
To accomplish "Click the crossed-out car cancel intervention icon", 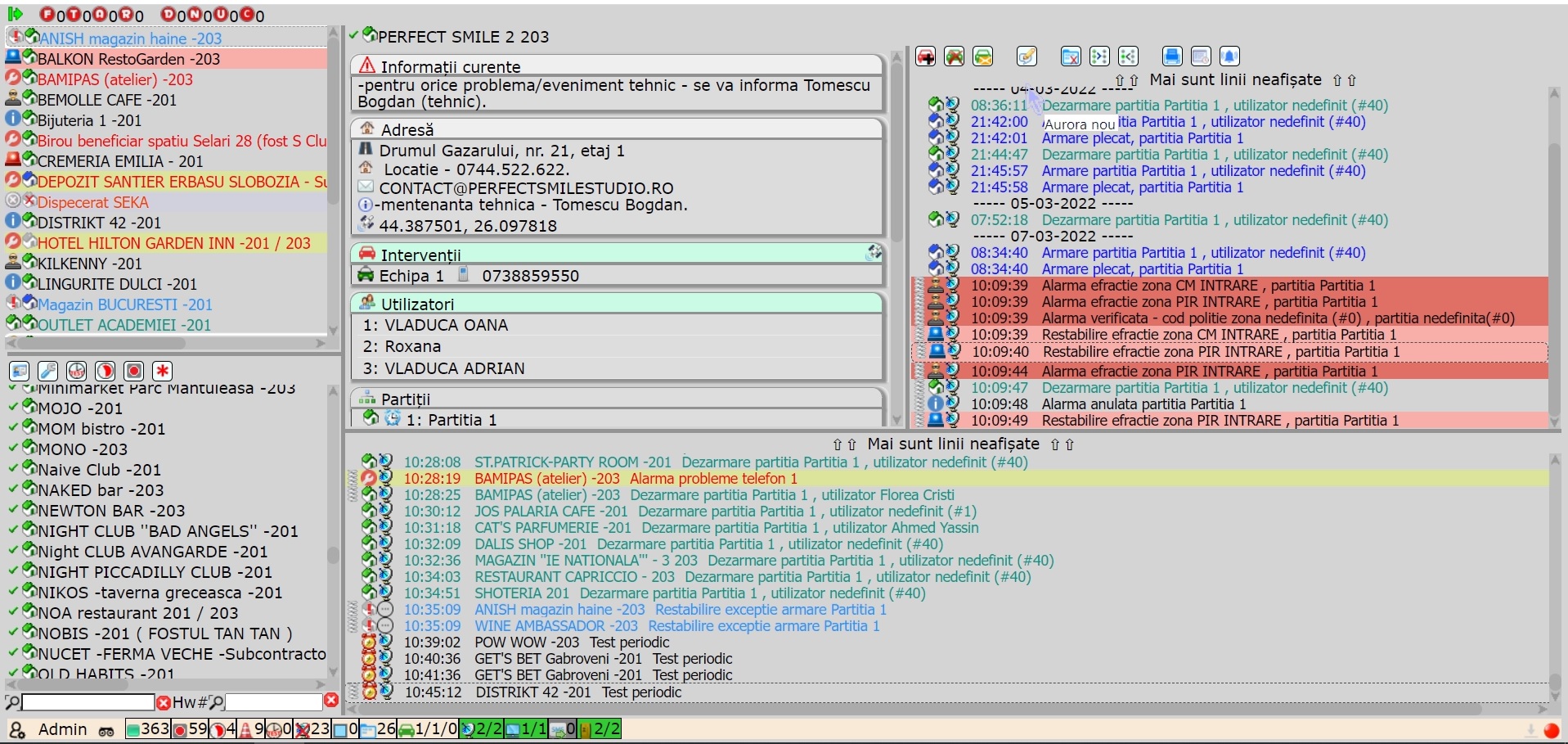I will 954,56.
